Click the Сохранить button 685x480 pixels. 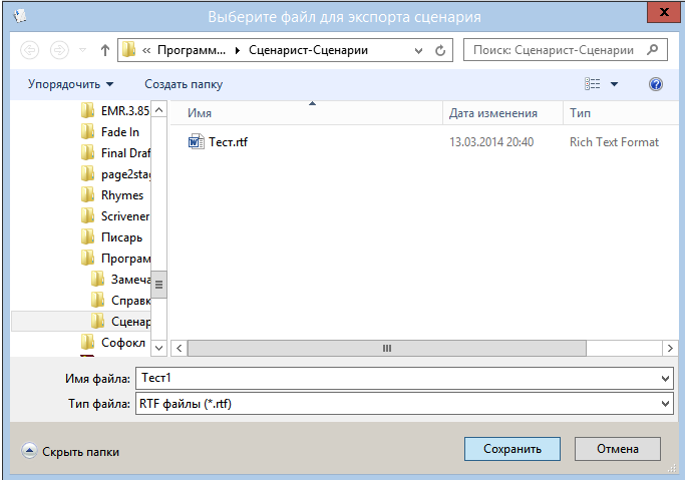[512, 449]
